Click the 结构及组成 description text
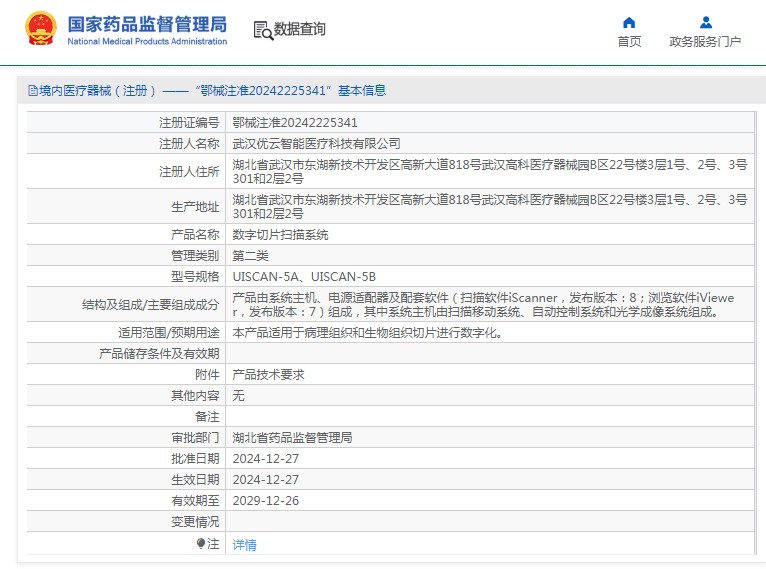 point(483,304)
